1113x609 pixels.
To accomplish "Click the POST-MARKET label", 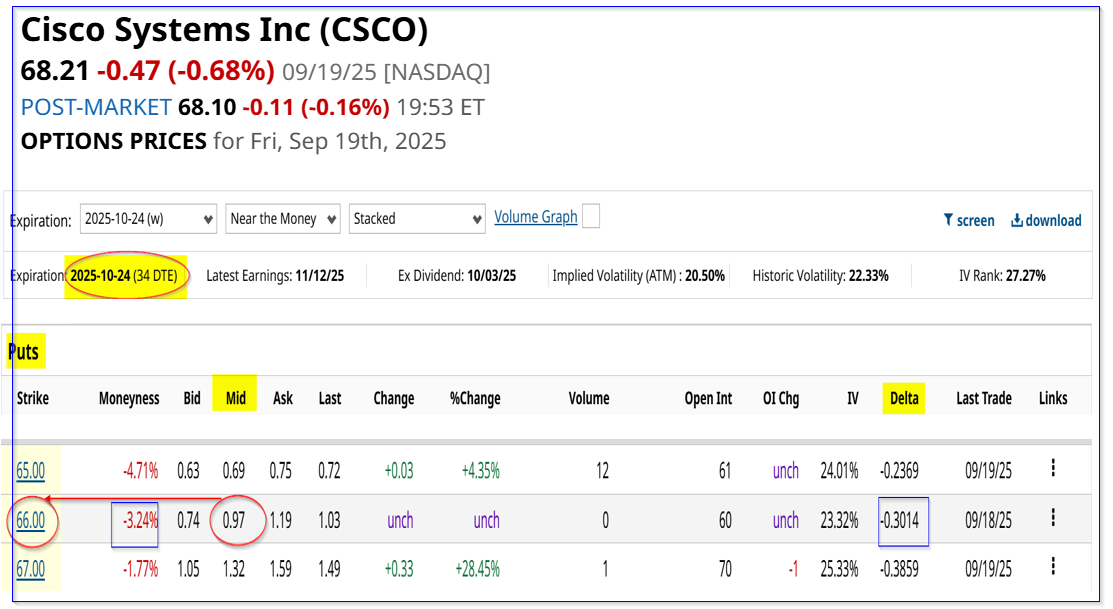I will [x=96, y=107].
